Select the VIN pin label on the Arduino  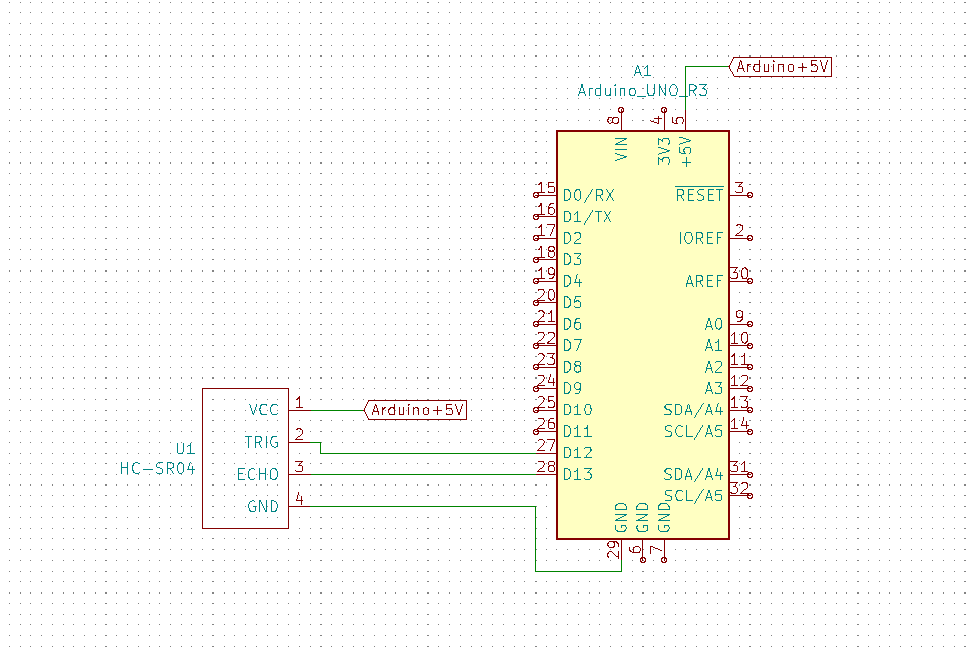pos(622,149)
